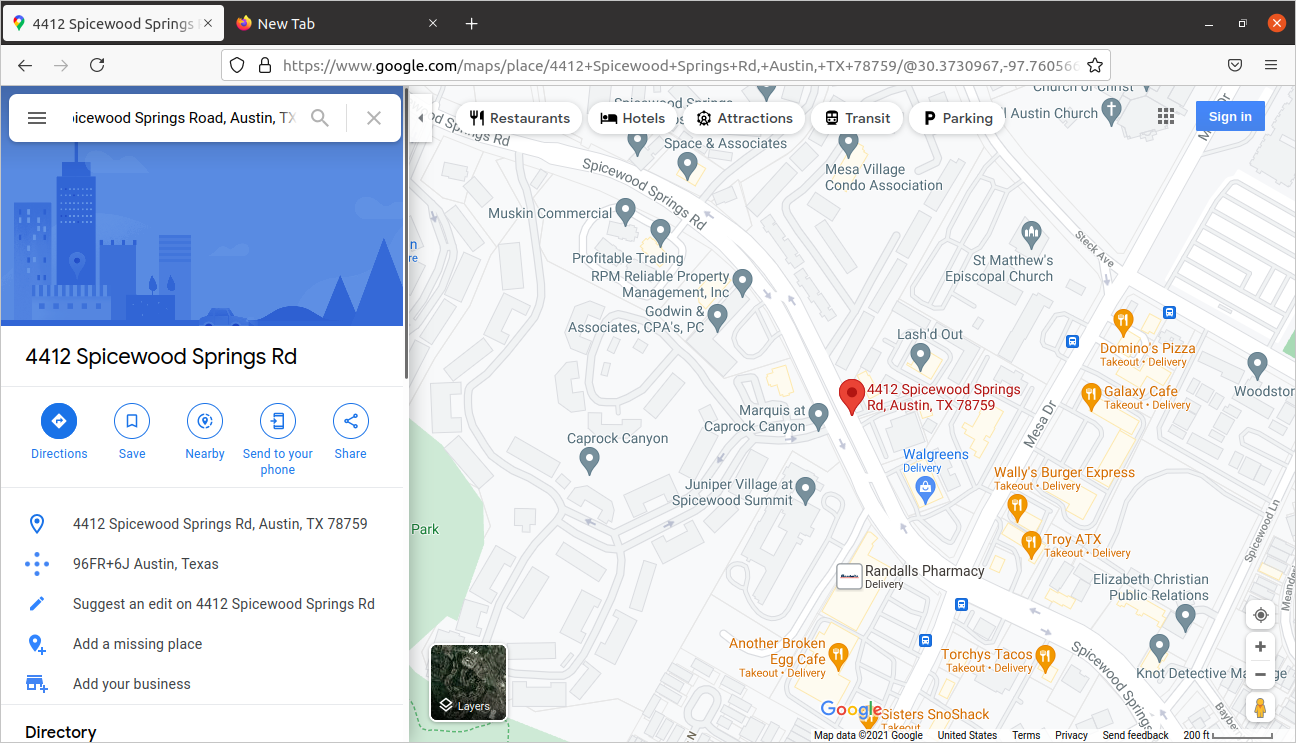1296x743 pixels.
Task: Select Juniper Village at Spicewood Summit marker
Action: 806,490
